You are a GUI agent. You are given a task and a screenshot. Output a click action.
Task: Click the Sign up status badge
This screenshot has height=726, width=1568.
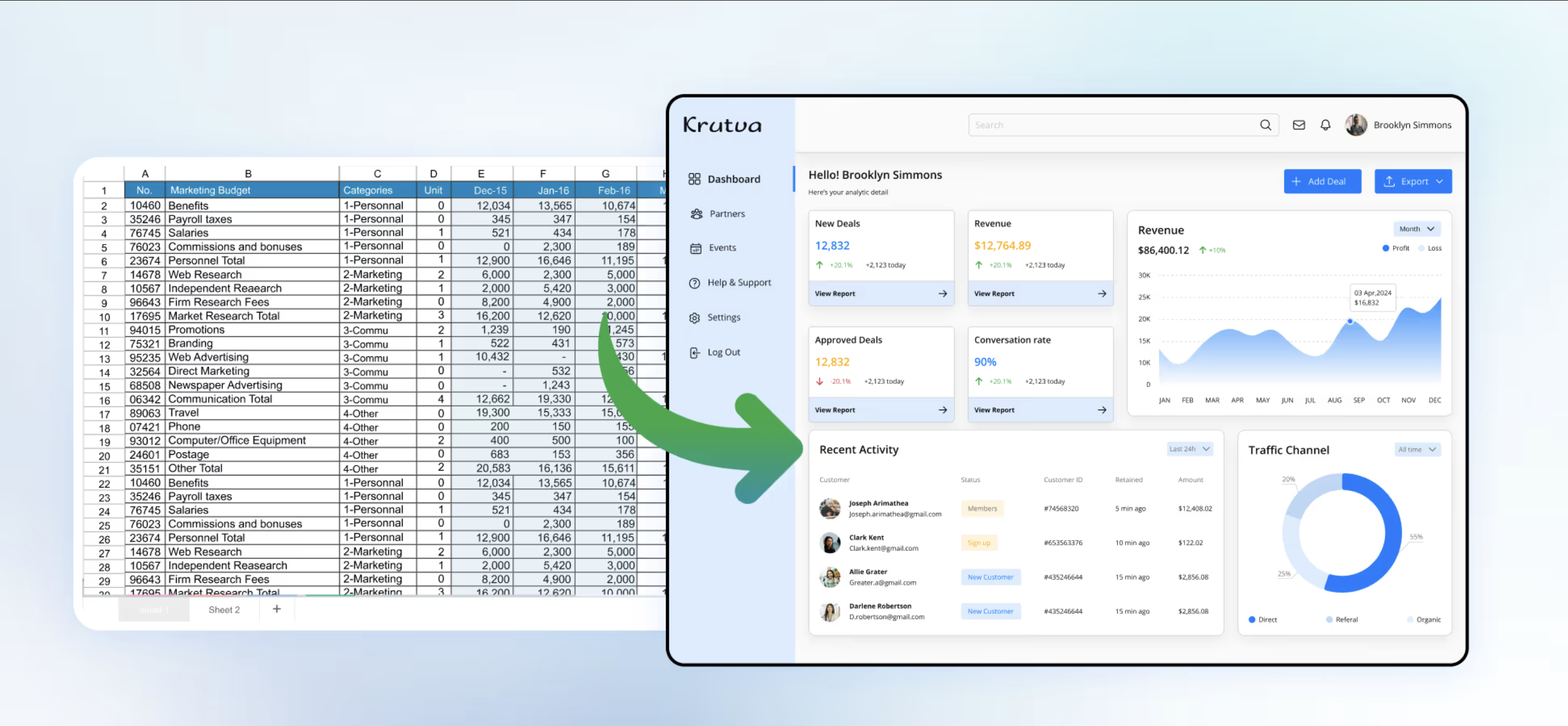point(979,543)
